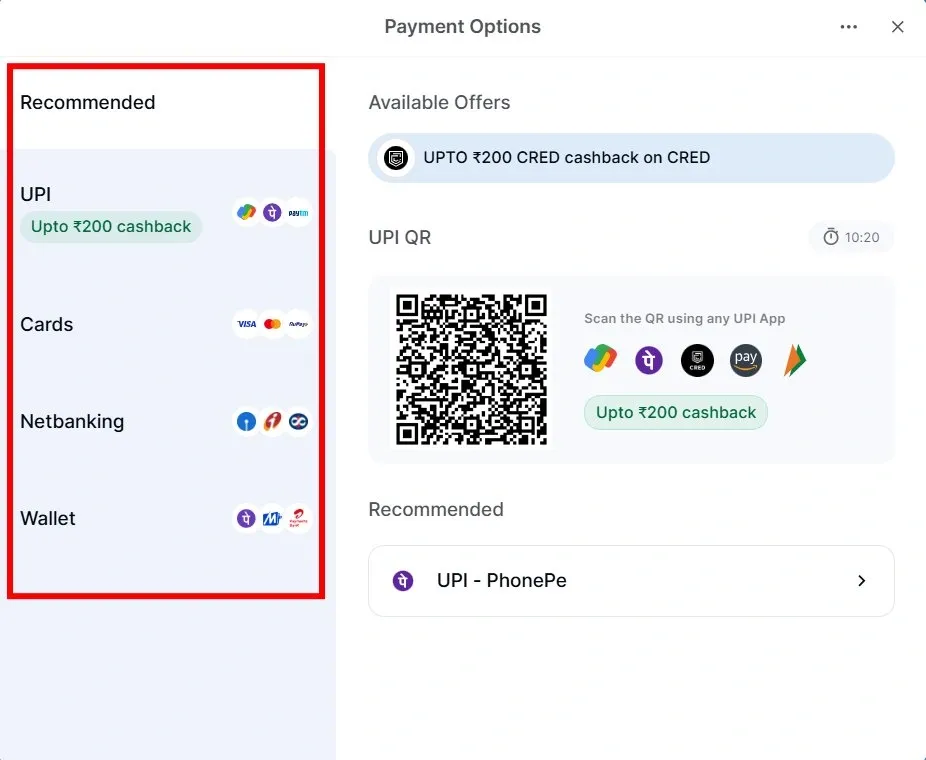Select the Google Pay icon under UPI
This screenshot has height=760, width=926.
[x=245, y=212]
